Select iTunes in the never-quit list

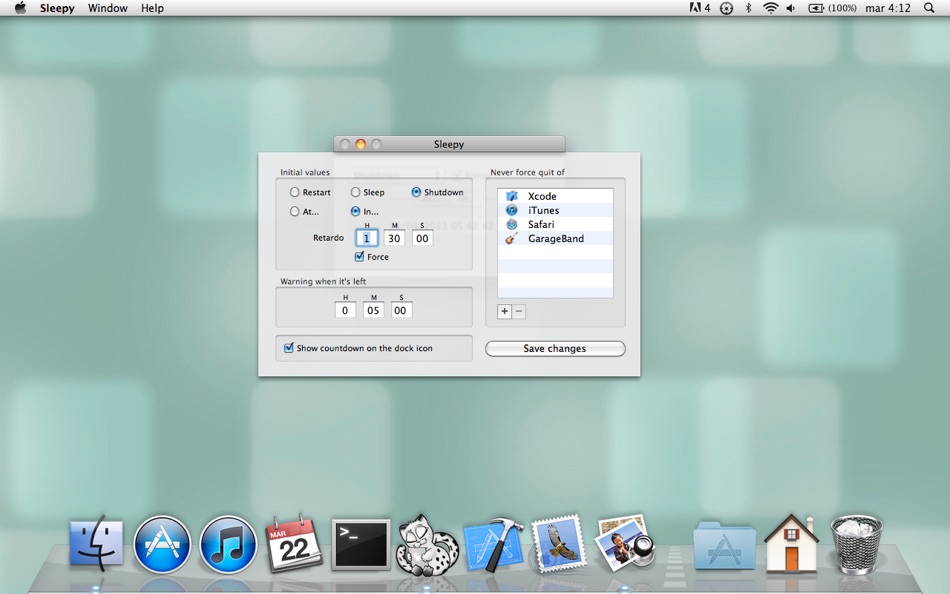(555, 210)
